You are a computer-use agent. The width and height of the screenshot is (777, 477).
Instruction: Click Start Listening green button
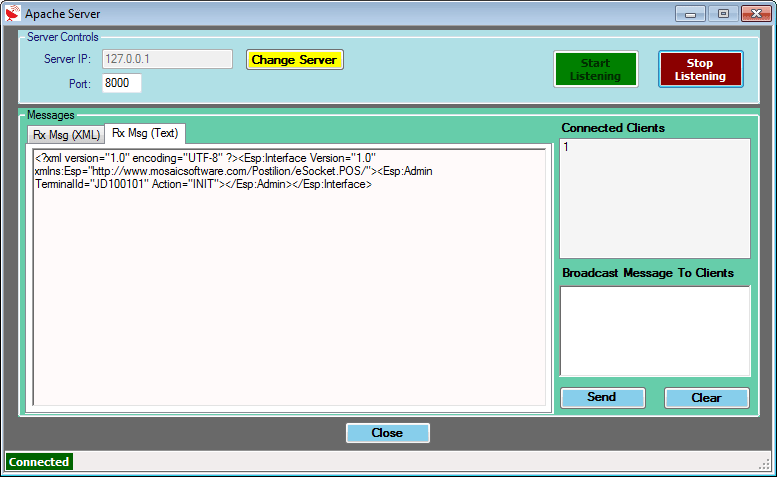(x=596, y=69)
